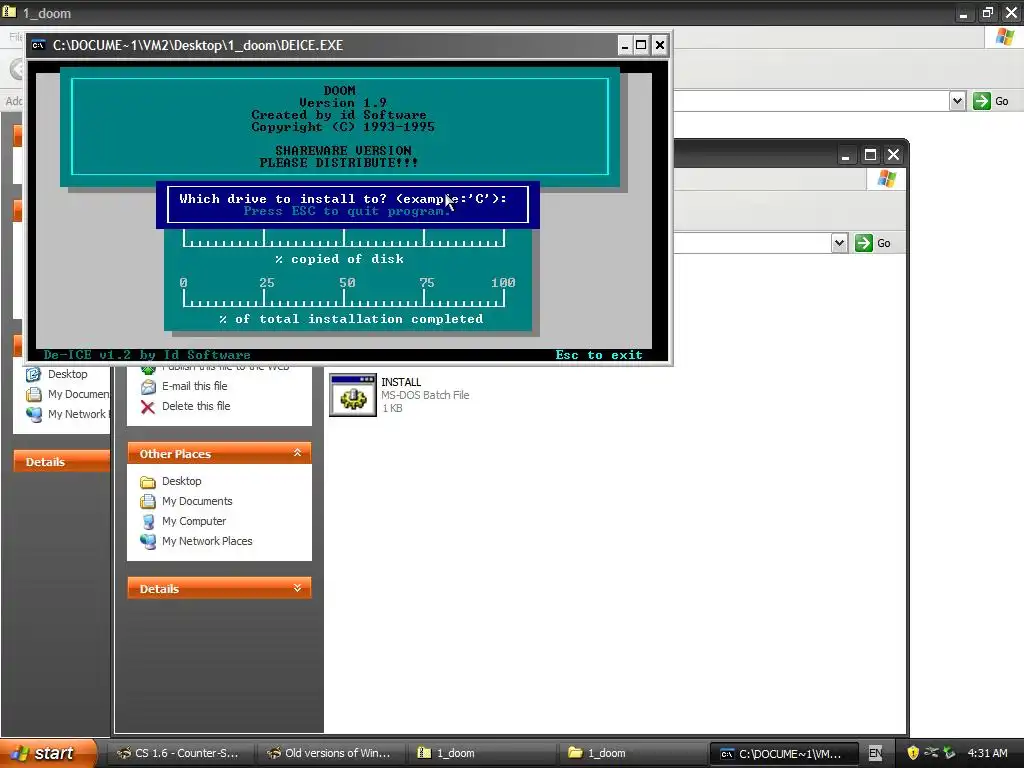Click the Desktop icon in back window sidebar

click(33, 374)
